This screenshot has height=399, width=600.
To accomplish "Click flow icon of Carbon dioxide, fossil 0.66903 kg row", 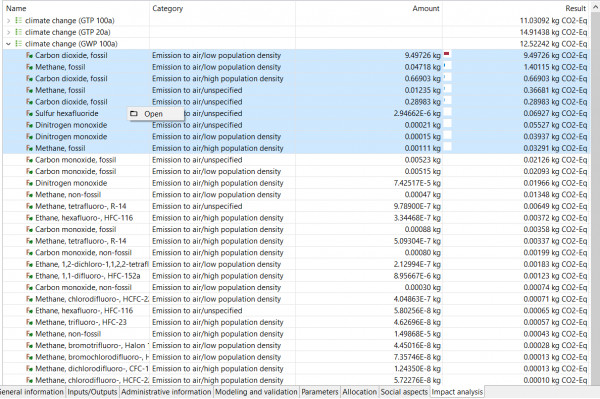I will [29, 79].
